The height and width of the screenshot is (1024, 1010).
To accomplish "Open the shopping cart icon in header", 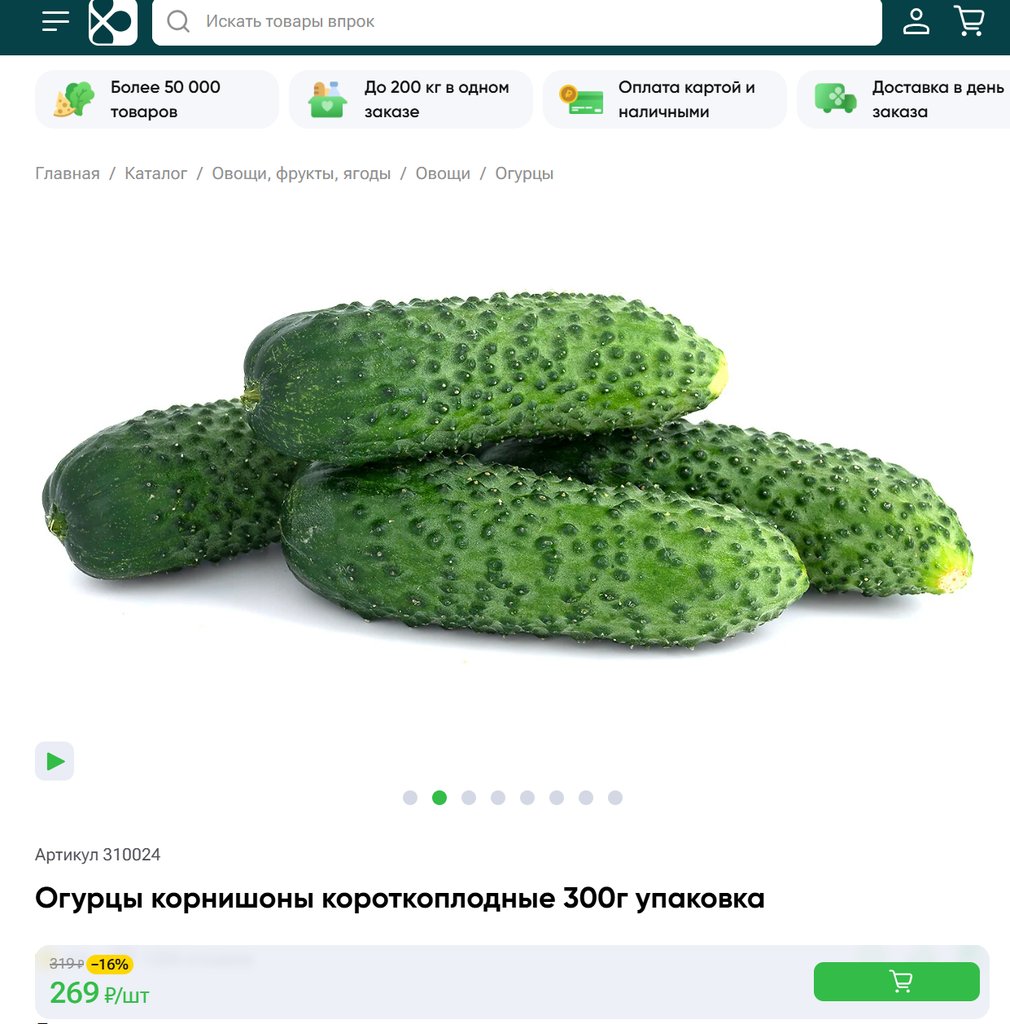I will point(970,21).
